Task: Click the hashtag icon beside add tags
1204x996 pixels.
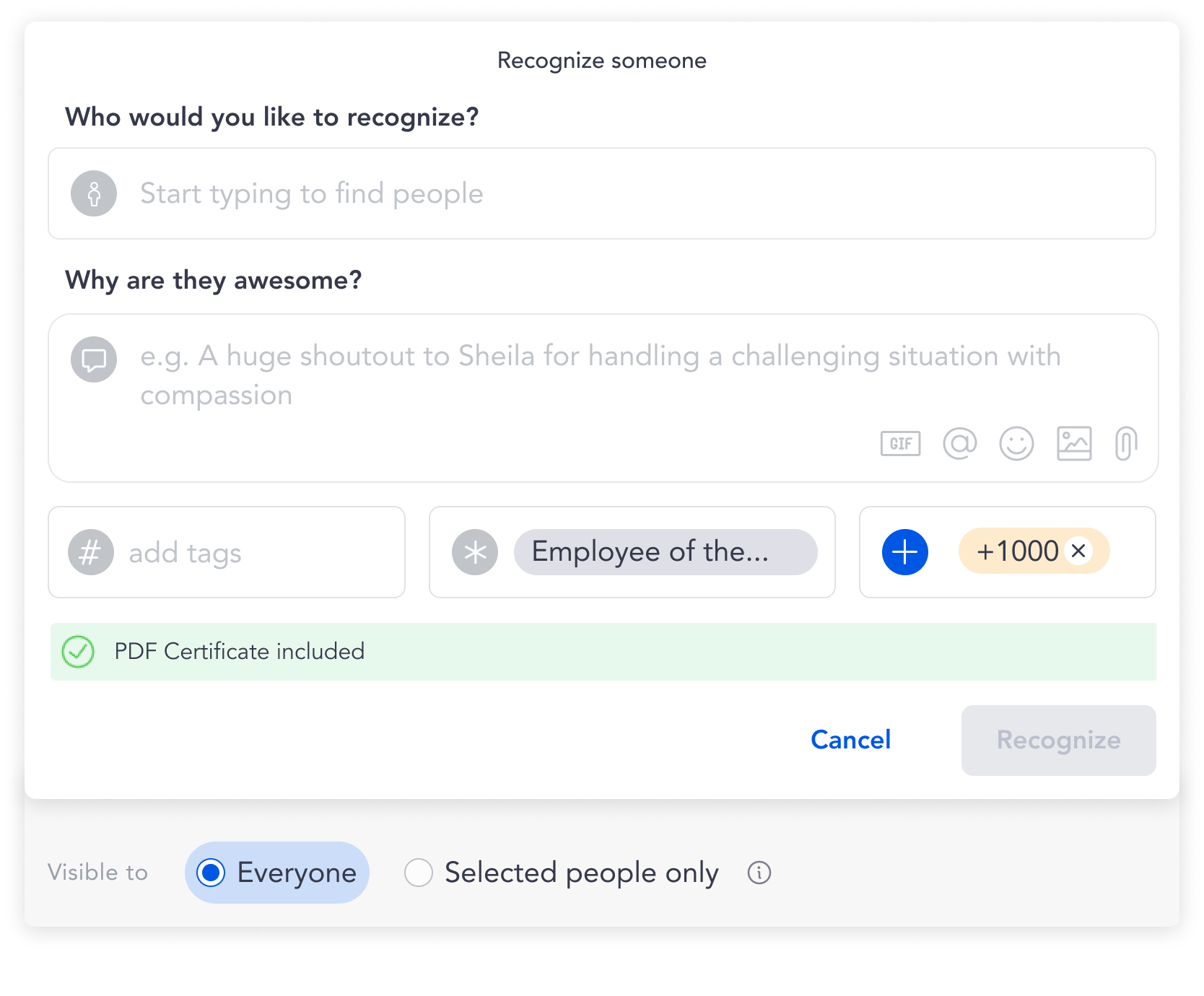Action: [x=91, y=552]
